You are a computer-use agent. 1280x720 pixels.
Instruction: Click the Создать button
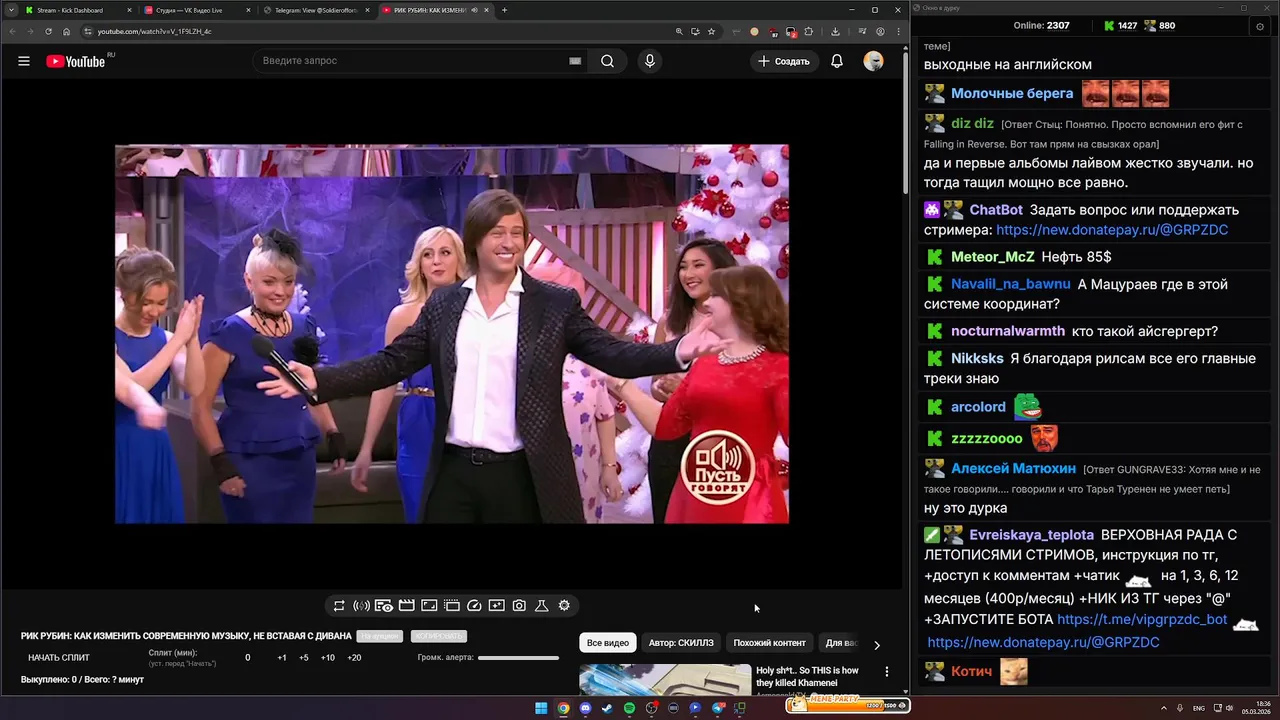tap(784, 61)
